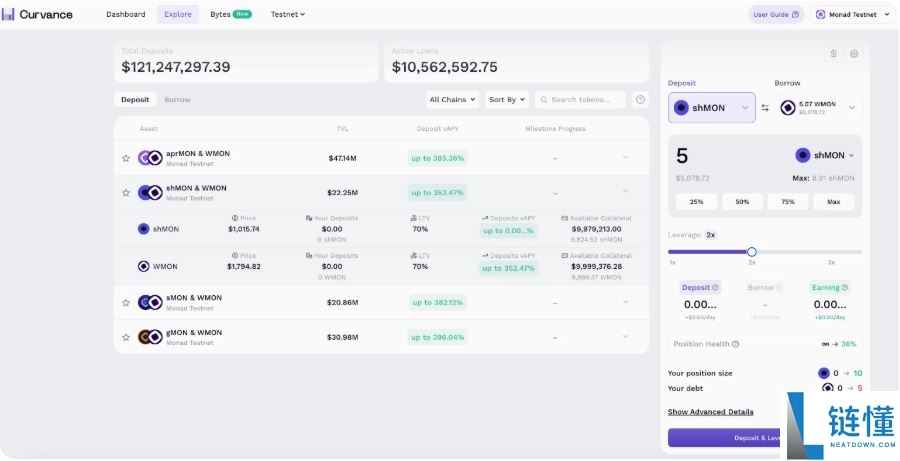Click the WMON token icon in expanded row
The width and height of the screenshot is (900, 461).
(144, 267)
